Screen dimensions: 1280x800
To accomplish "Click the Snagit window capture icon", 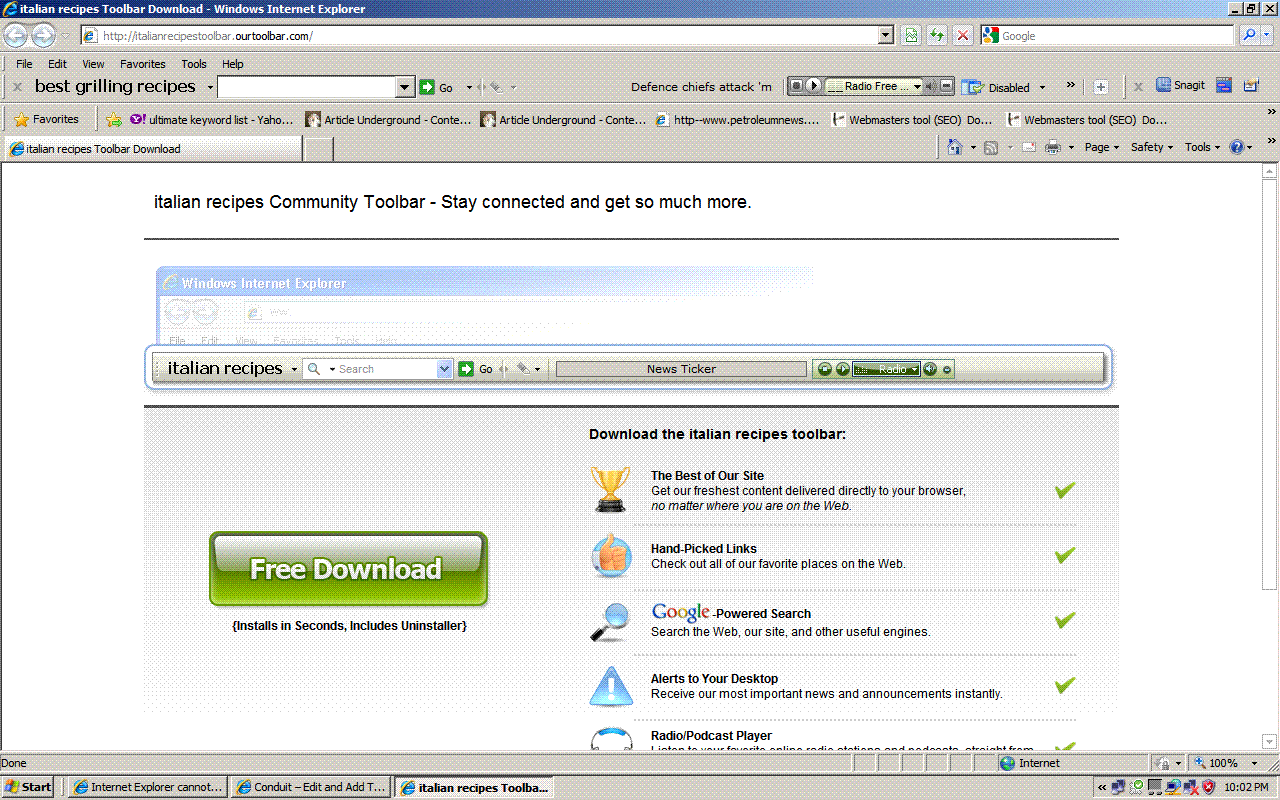I will 1224,86.
